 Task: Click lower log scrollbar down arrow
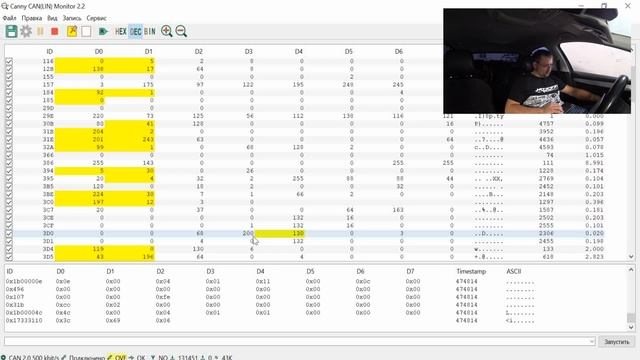click(x=631, y=327)
